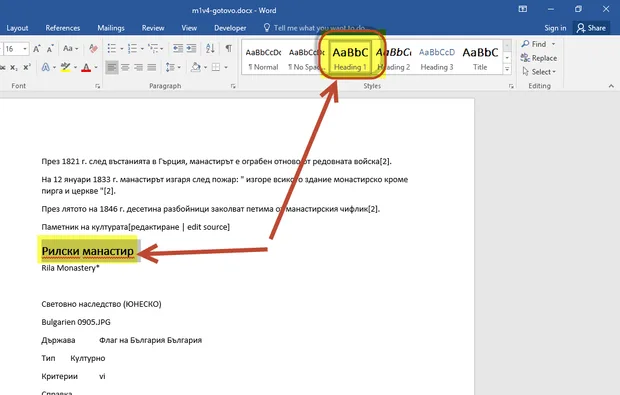Apply subscript formatting

(x=14, y=67)
